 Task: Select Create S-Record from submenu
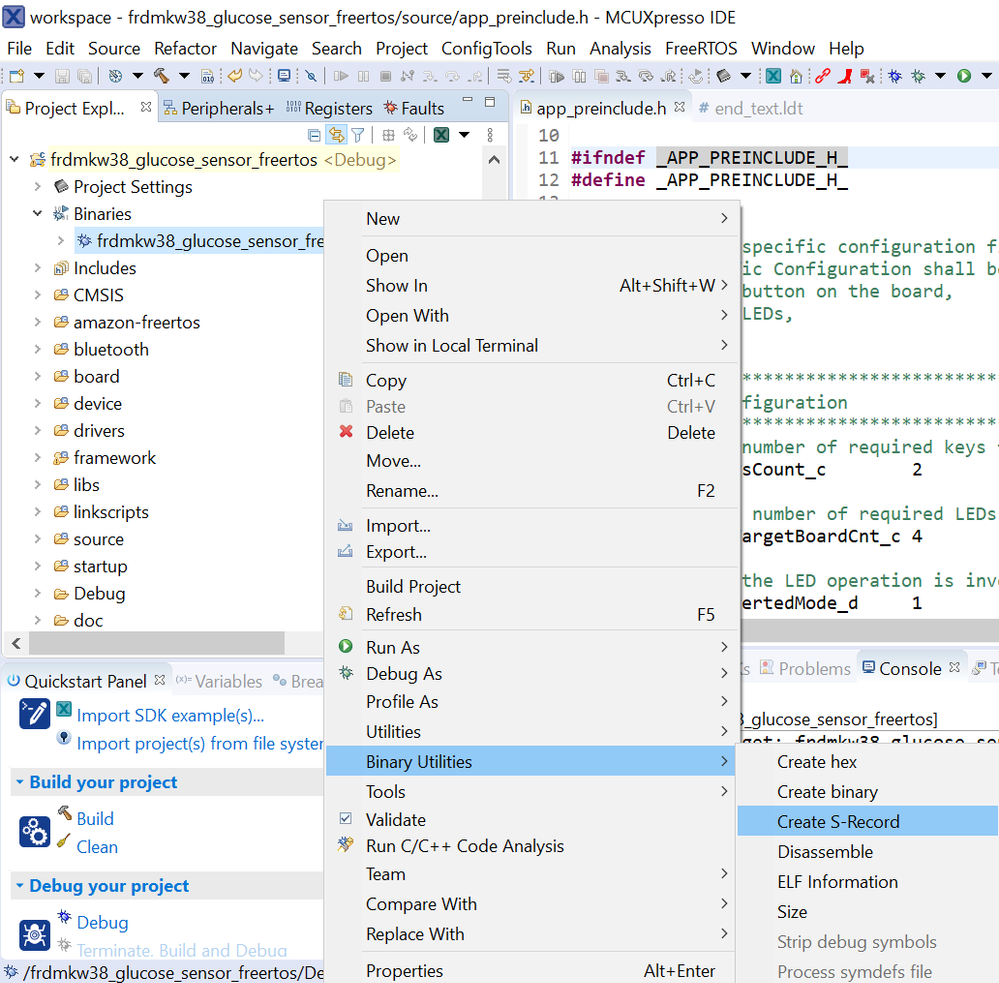tap(867, 821)
